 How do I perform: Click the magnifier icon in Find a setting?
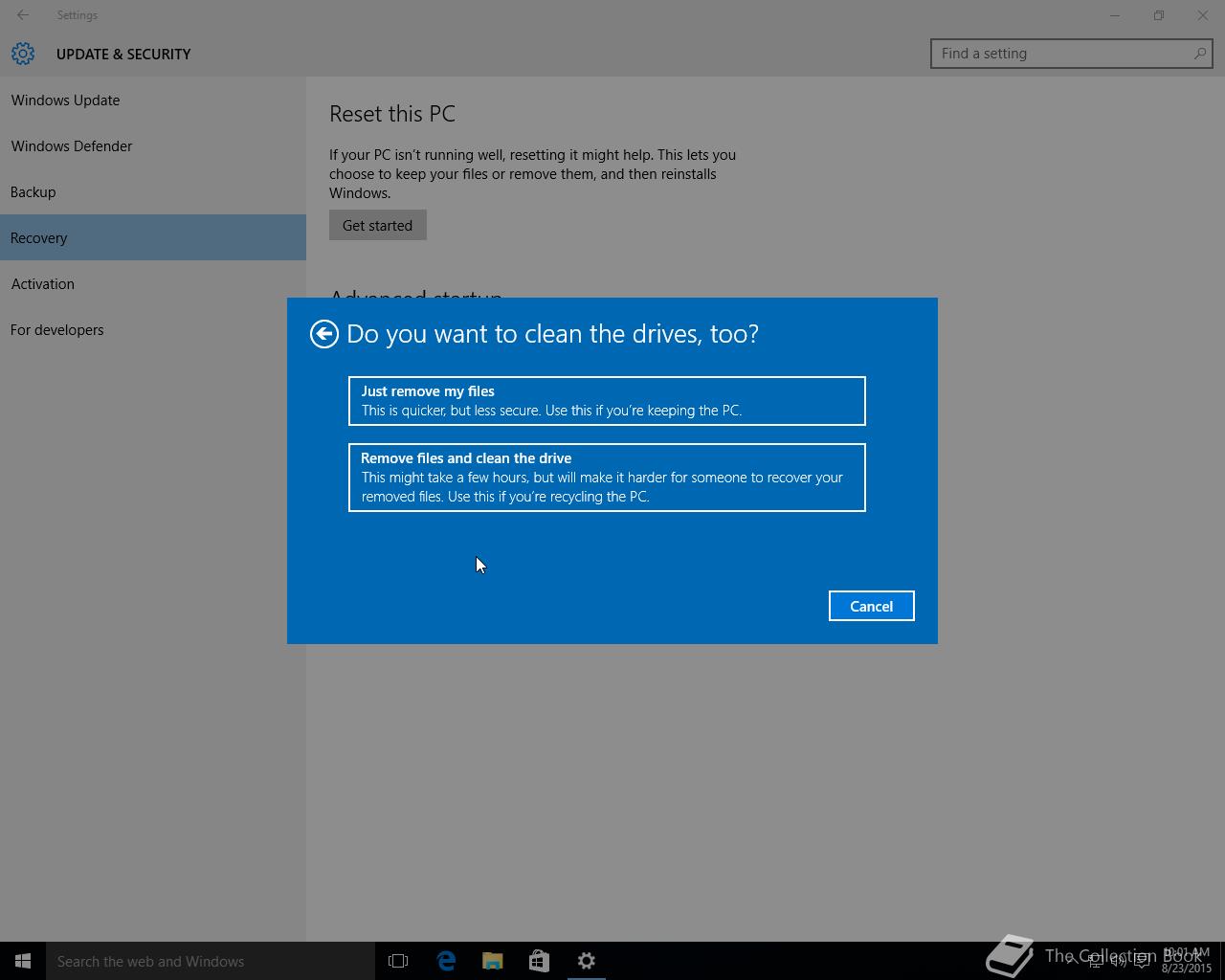point(1199,54)
